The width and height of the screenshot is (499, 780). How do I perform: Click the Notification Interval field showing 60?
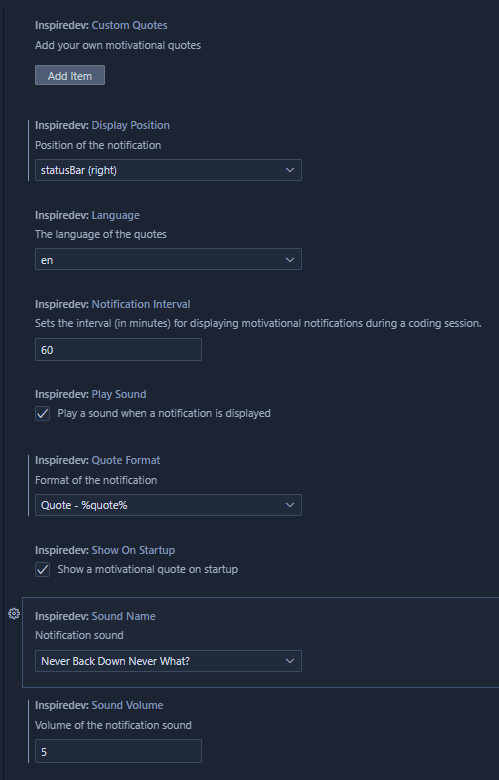(118, 350)
